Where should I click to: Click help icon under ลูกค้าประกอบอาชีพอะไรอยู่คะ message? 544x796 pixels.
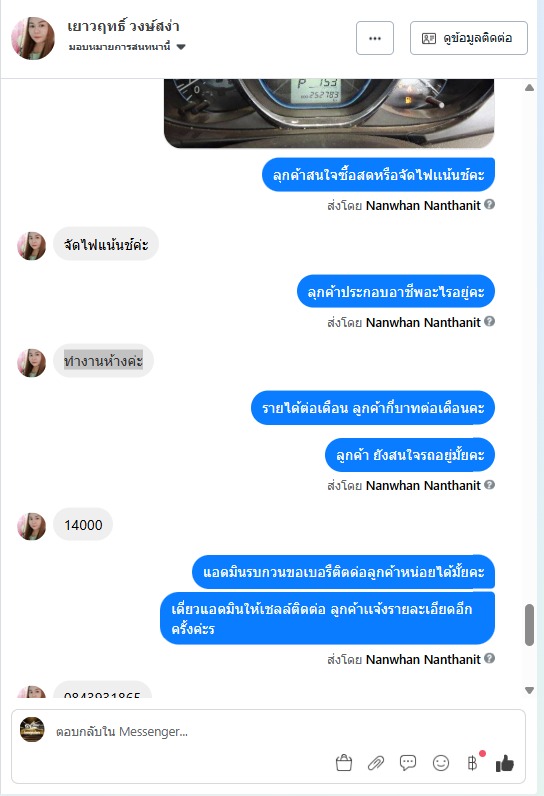(x=489, y=321)
